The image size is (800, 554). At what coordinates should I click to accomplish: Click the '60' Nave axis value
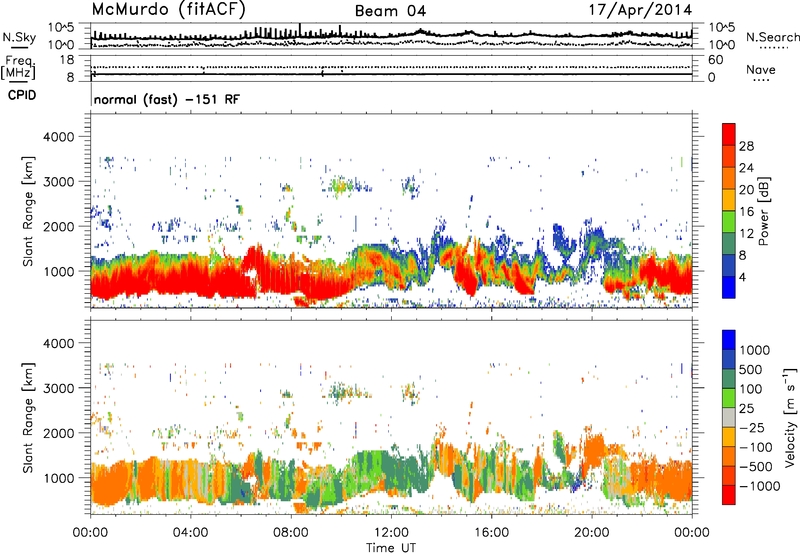715,60
